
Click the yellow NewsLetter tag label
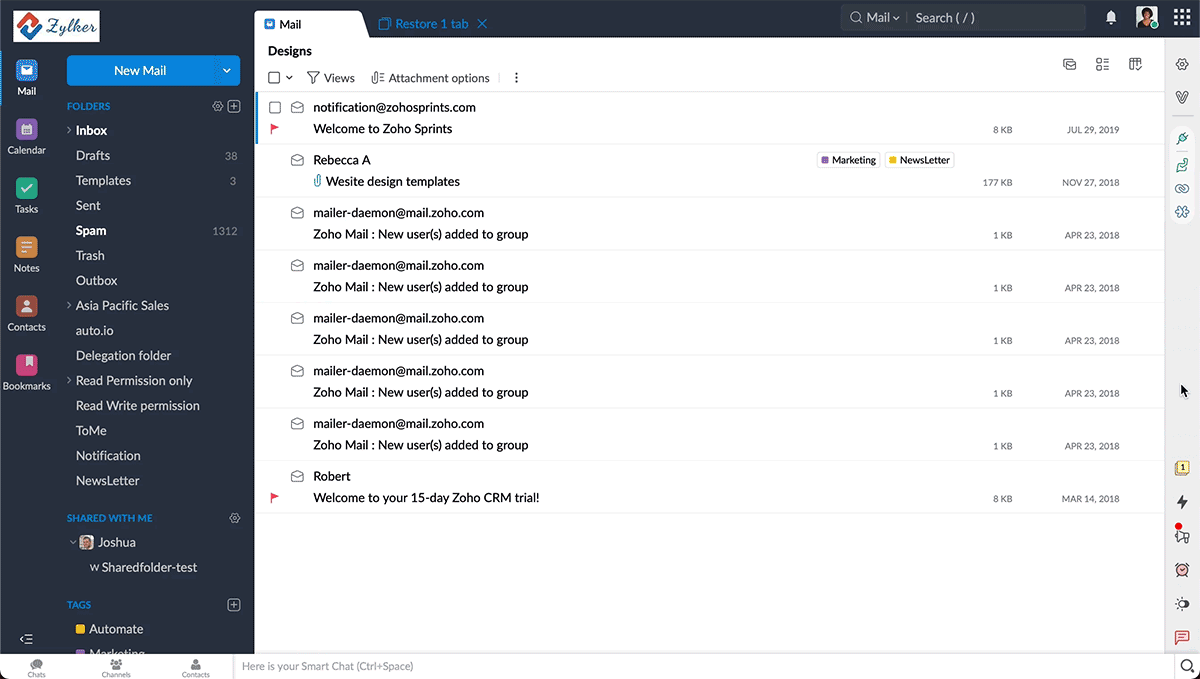919,160
